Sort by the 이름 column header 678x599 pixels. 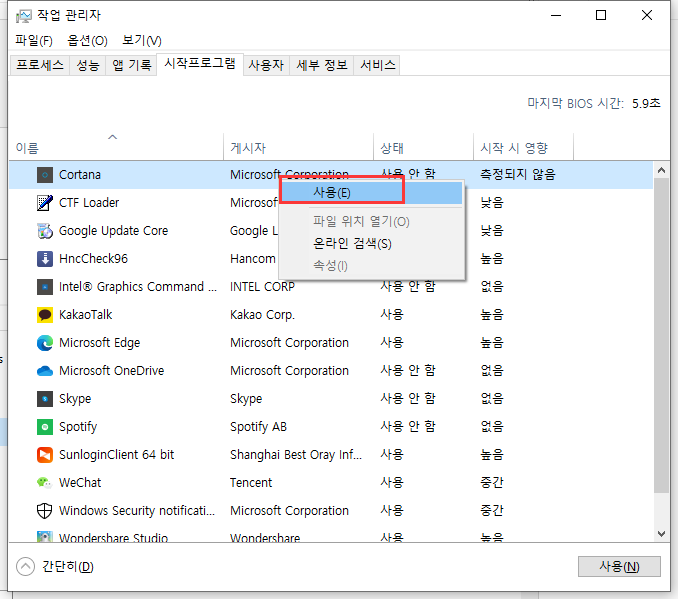point(116,148)
